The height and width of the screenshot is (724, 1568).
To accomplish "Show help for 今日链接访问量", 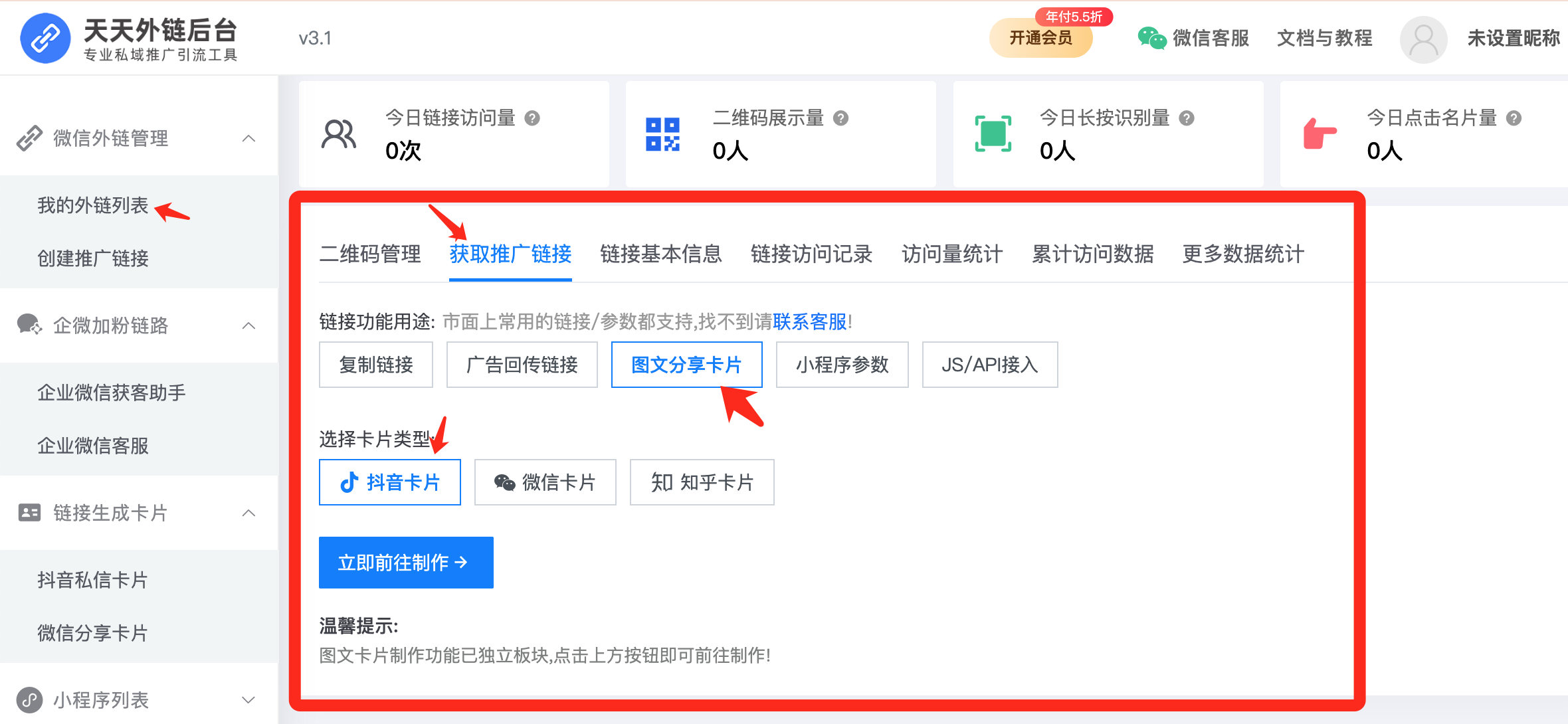I will 532,118.
